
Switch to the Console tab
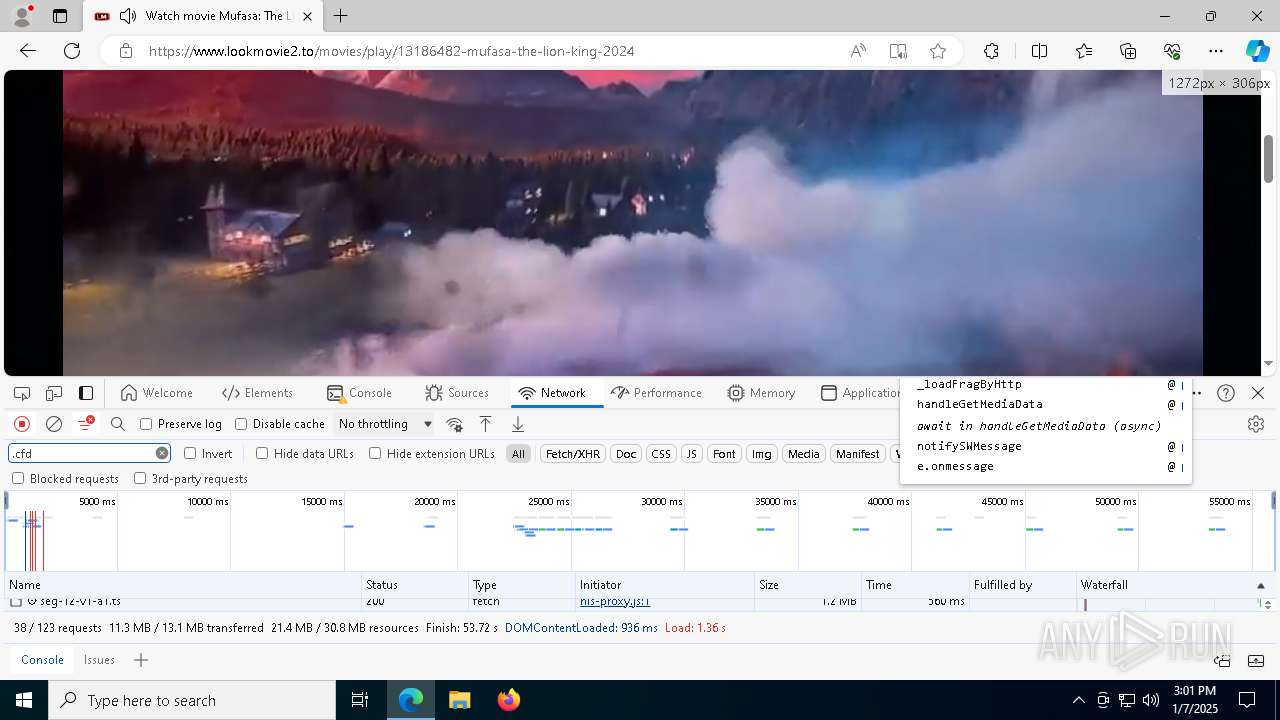pyautogui.click(x=359, y=393)
